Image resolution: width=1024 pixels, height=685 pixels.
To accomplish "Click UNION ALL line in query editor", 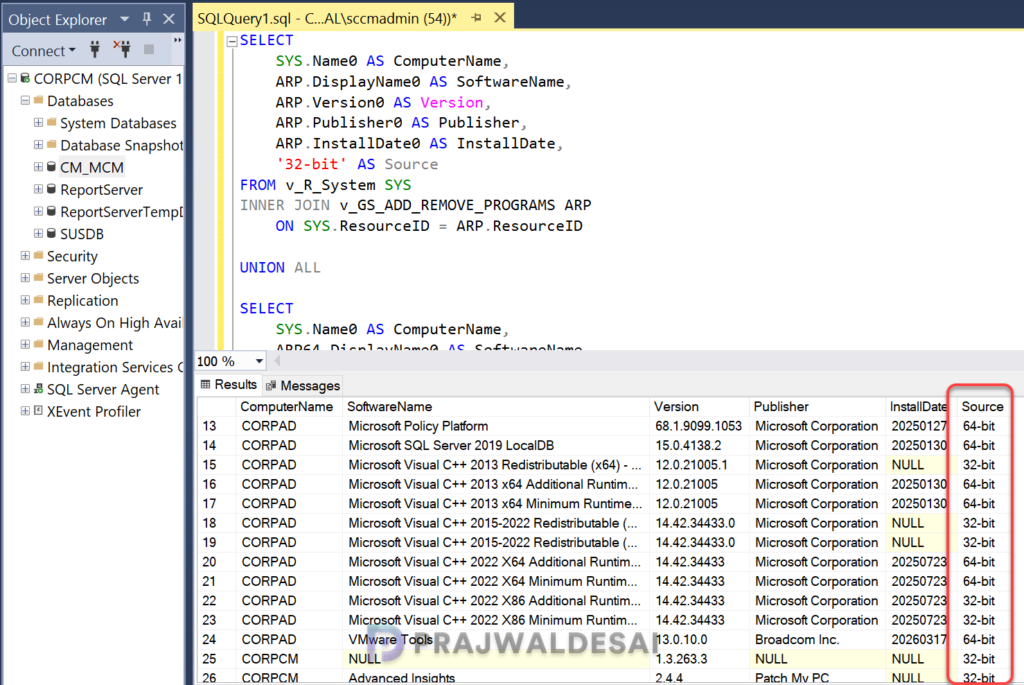I will tap(280, 268).
